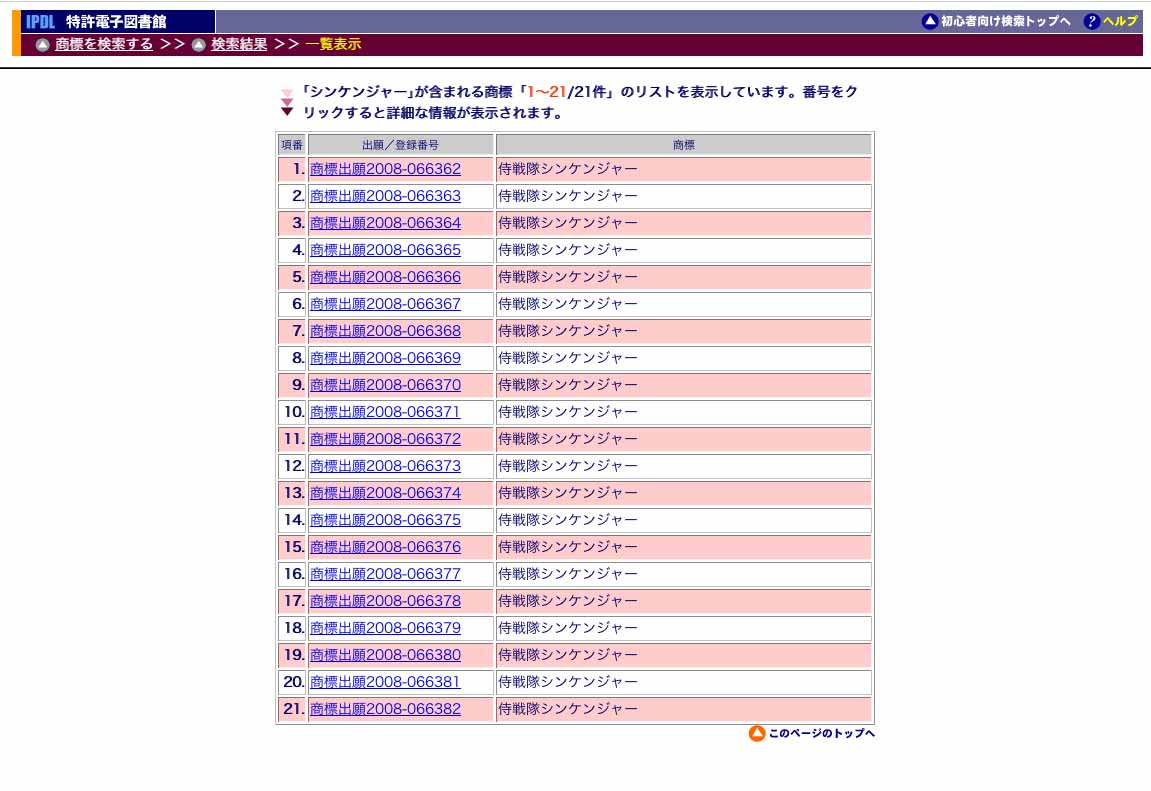Screen dimensions: 1151x791
Task: Go to the 商標を検索する breadcrumb
Action: (104, 44)
